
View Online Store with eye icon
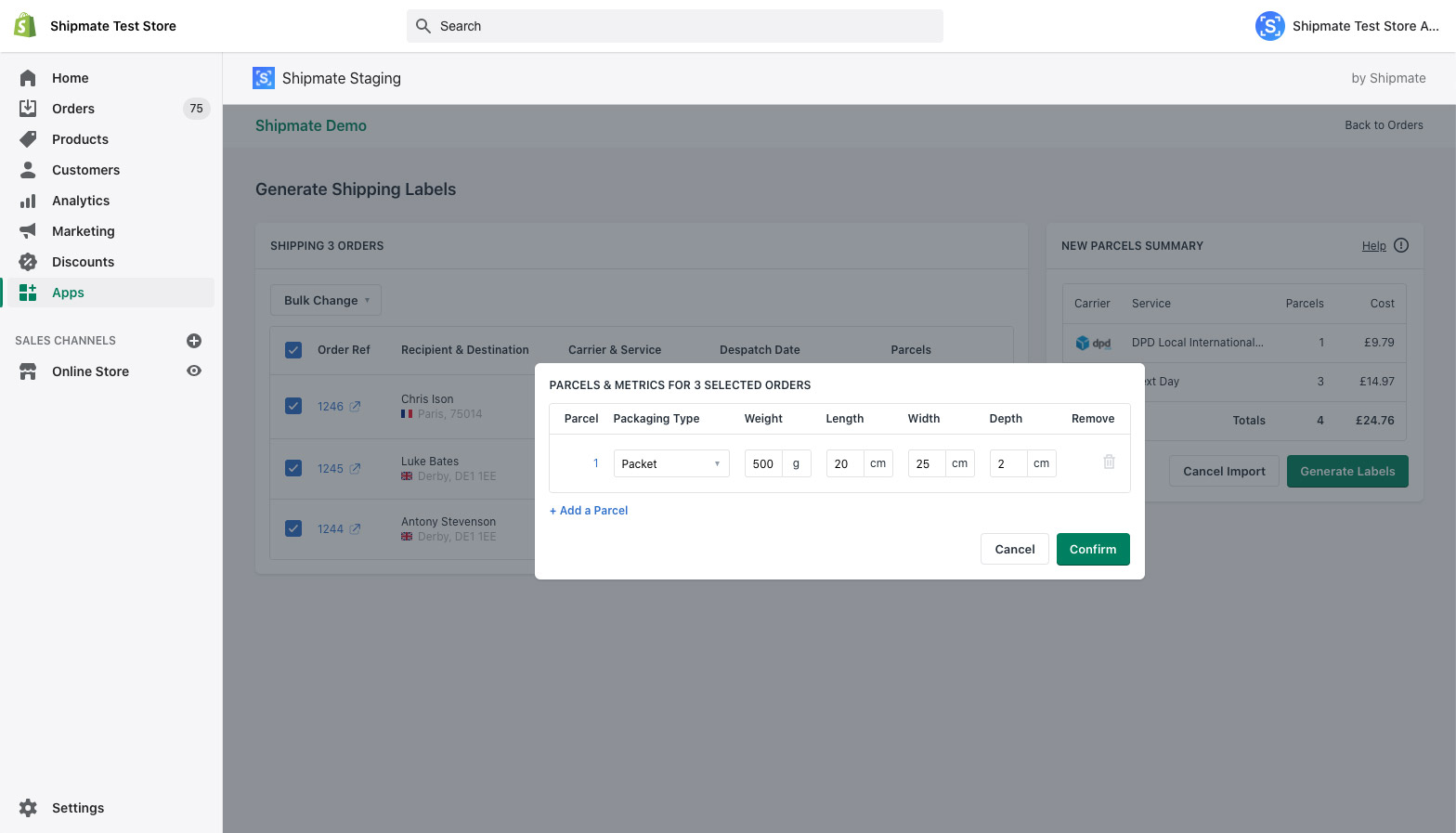pyautogui.click(x=194, y=371)
